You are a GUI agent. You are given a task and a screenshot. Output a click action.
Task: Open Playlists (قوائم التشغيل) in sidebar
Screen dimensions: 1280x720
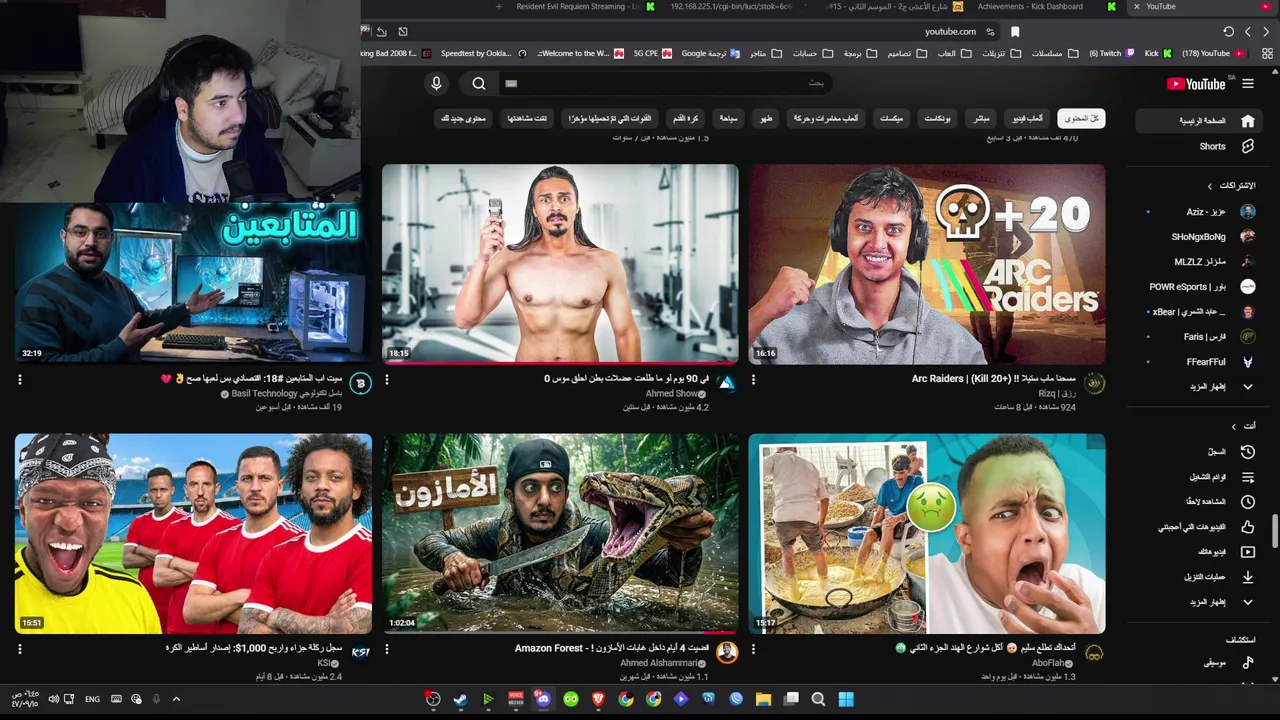pos(1200,477)
